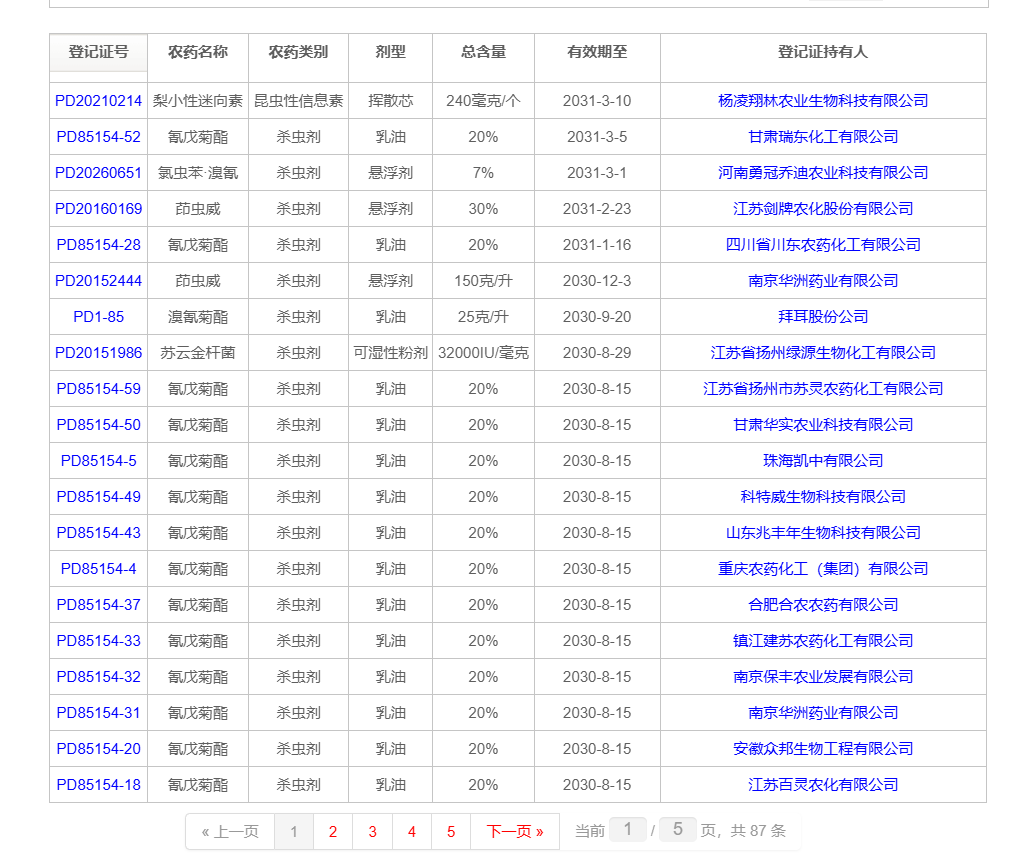Visit 重庆农药化工（集团）有限公司 holder page
1028x861 pixels.
point(822,569)
